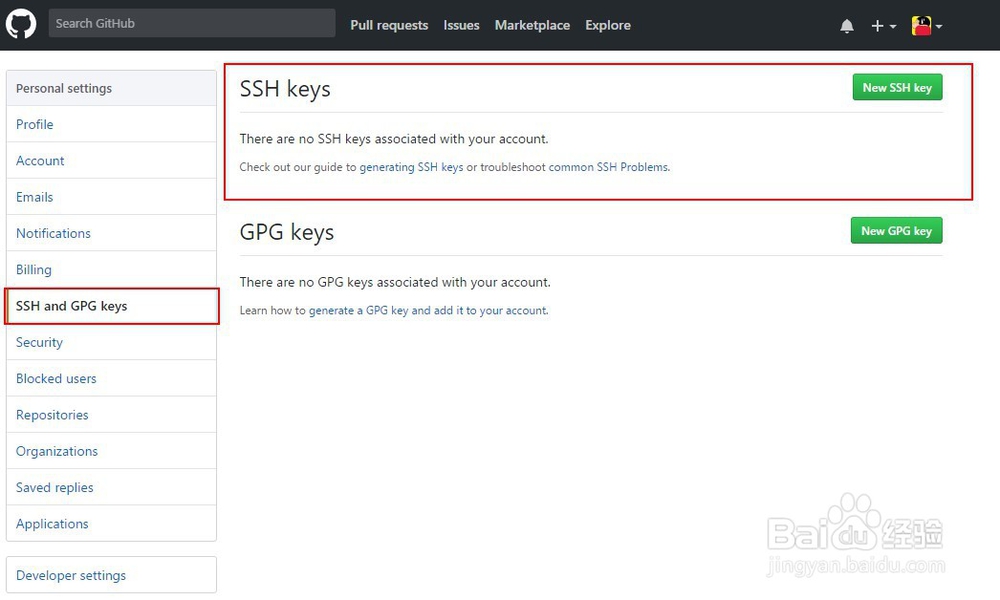Viewport: 1000px width, 600px height.
Task: Go to Issues in top navigation
Action: click(461, 25)
